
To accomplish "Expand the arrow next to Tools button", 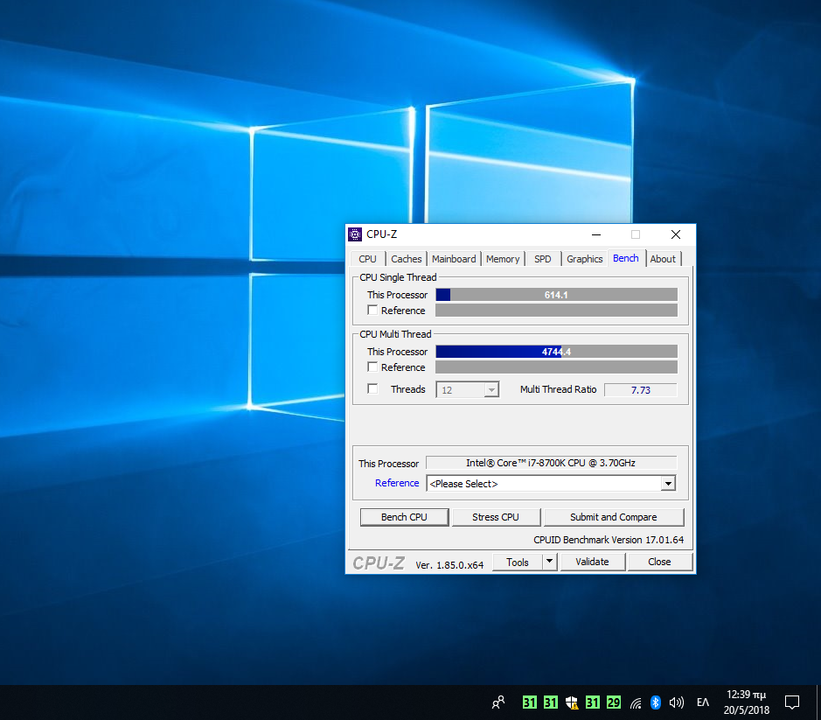I will 549,561.
